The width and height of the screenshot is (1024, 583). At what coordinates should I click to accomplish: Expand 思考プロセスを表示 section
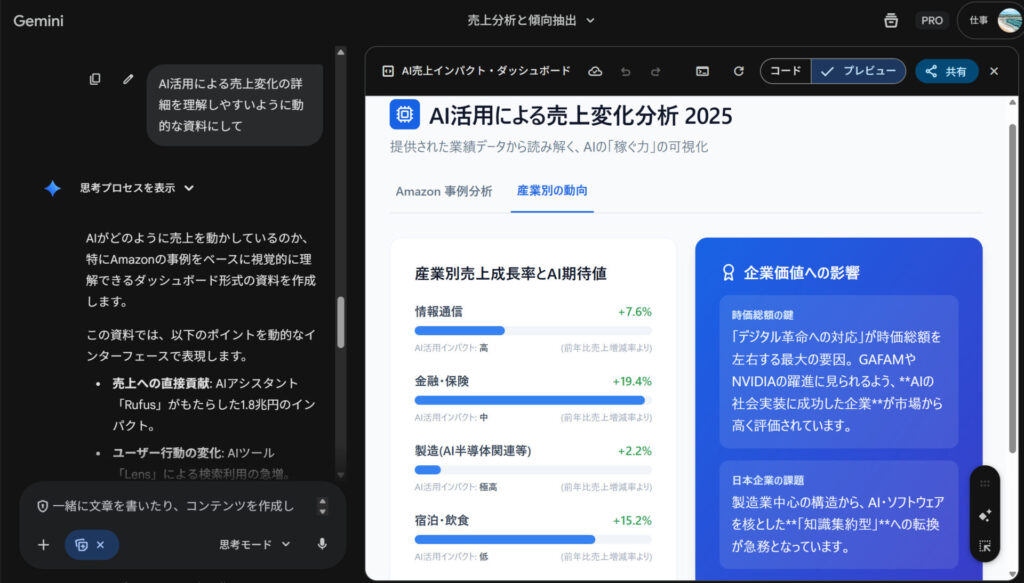click(x=136, y=188)
